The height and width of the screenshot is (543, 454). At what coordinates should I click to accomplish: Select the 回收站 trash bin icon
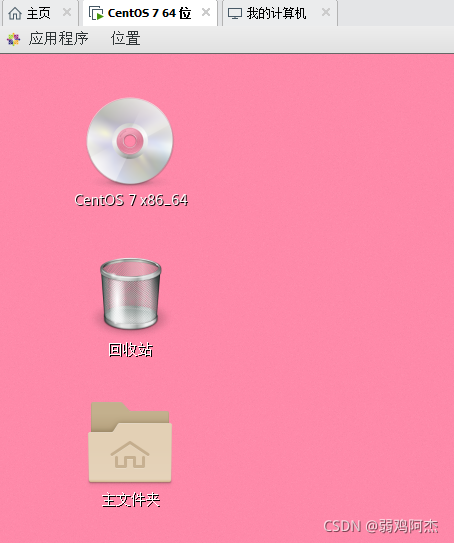pyautogui.click(x=131, y=294)
